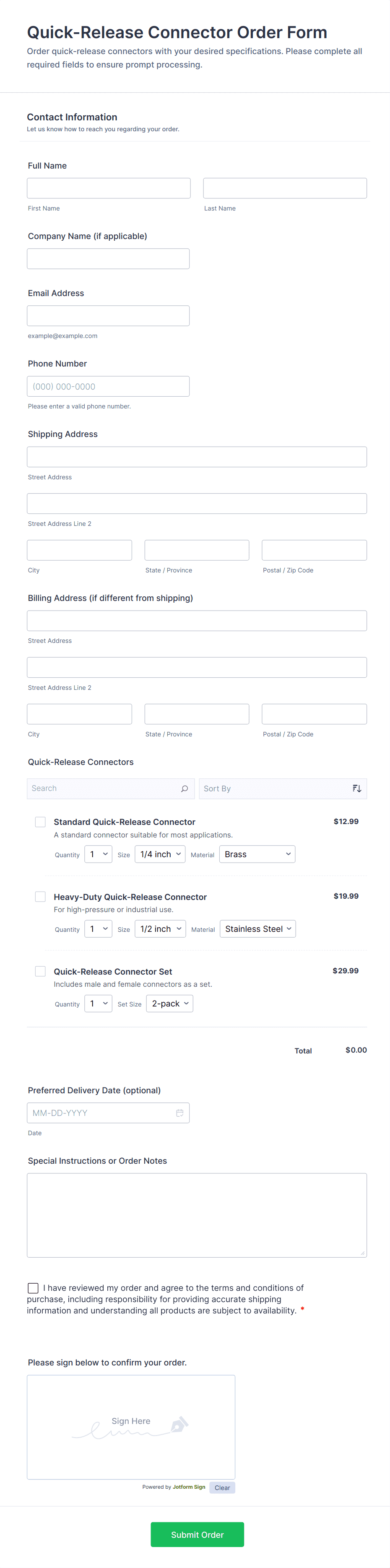
Task: Click the Sign Here signature pad
Action: (131, 1427)
